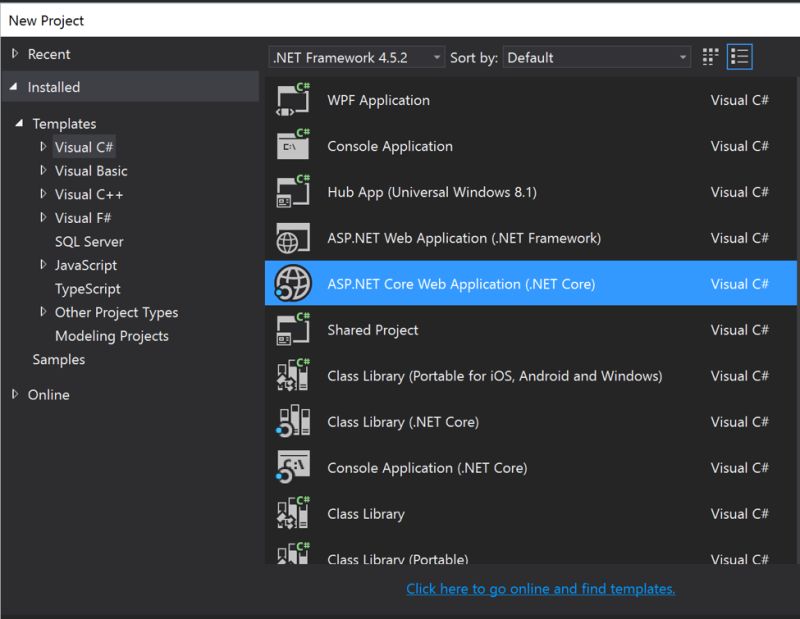This screenshot has height=619, width=800.
Task: Click the ASP.NET Web Application globe icon
Action: 291,238
